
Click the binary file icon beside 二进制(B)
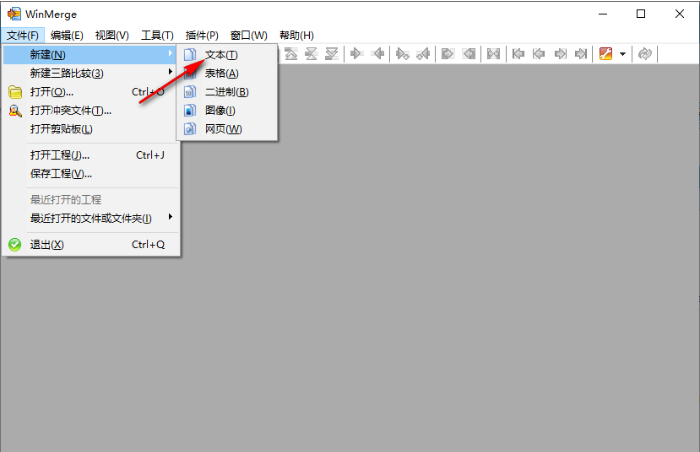[190, 92]
